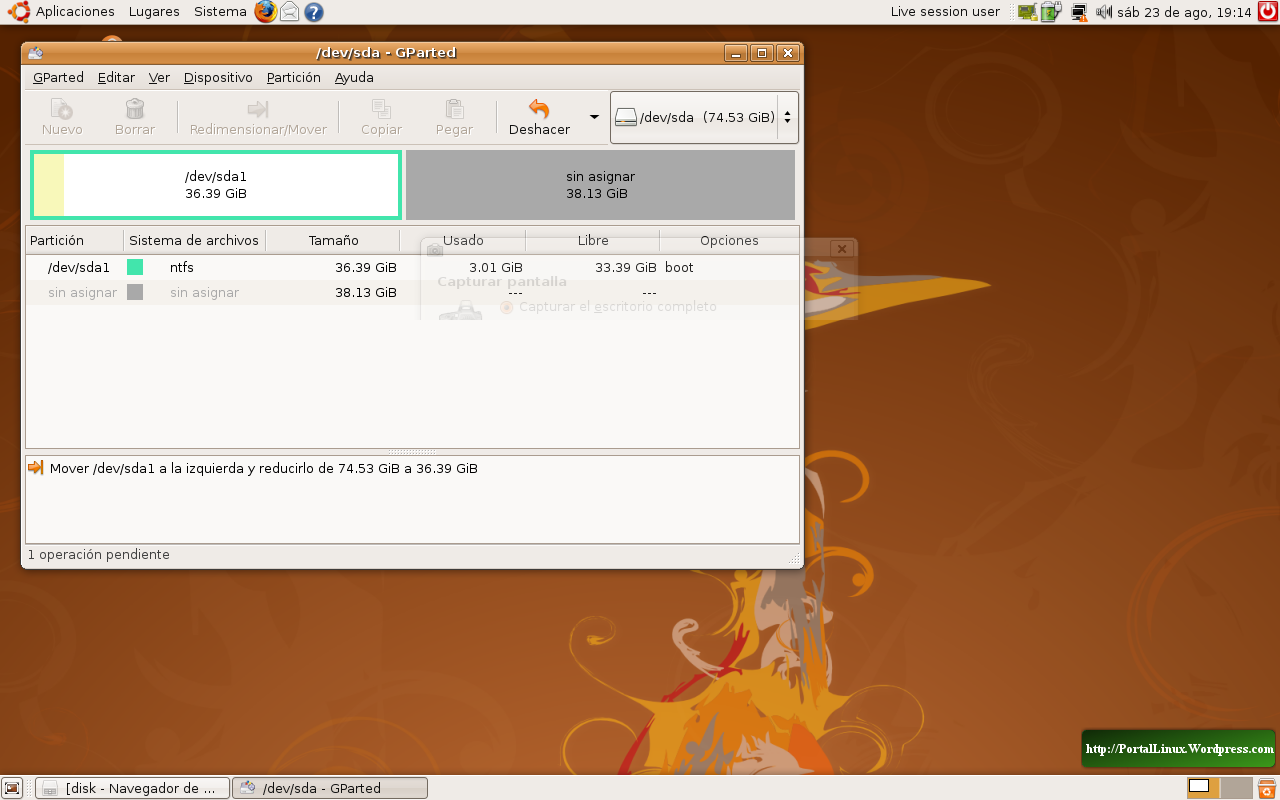1280x800 pixels.
Task: Click the orange arrow pending operation icon
Action: (x=36, y=468)
